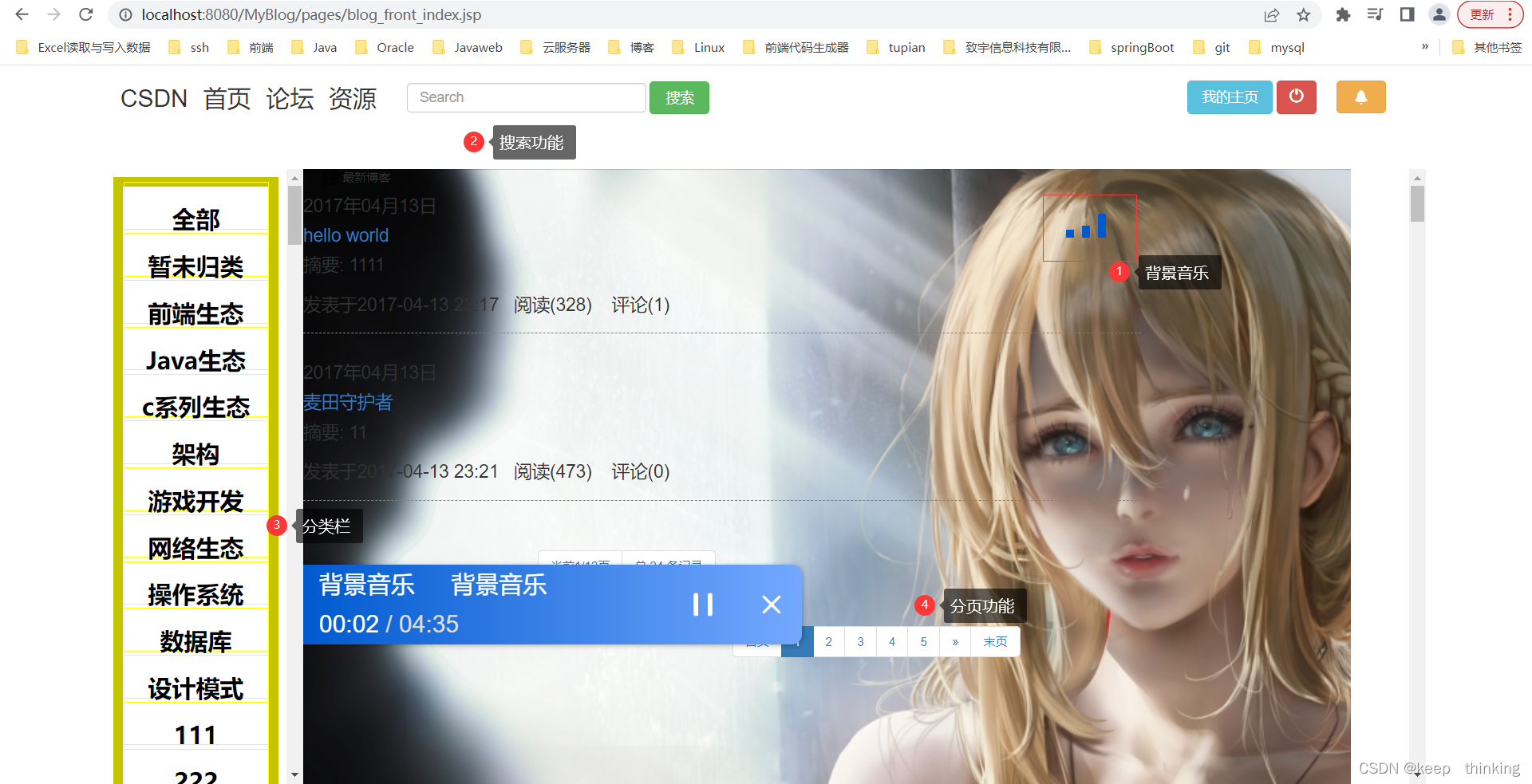Open 我的主页 button
Screen dimensions: 1532x784
coord(1230,97)
